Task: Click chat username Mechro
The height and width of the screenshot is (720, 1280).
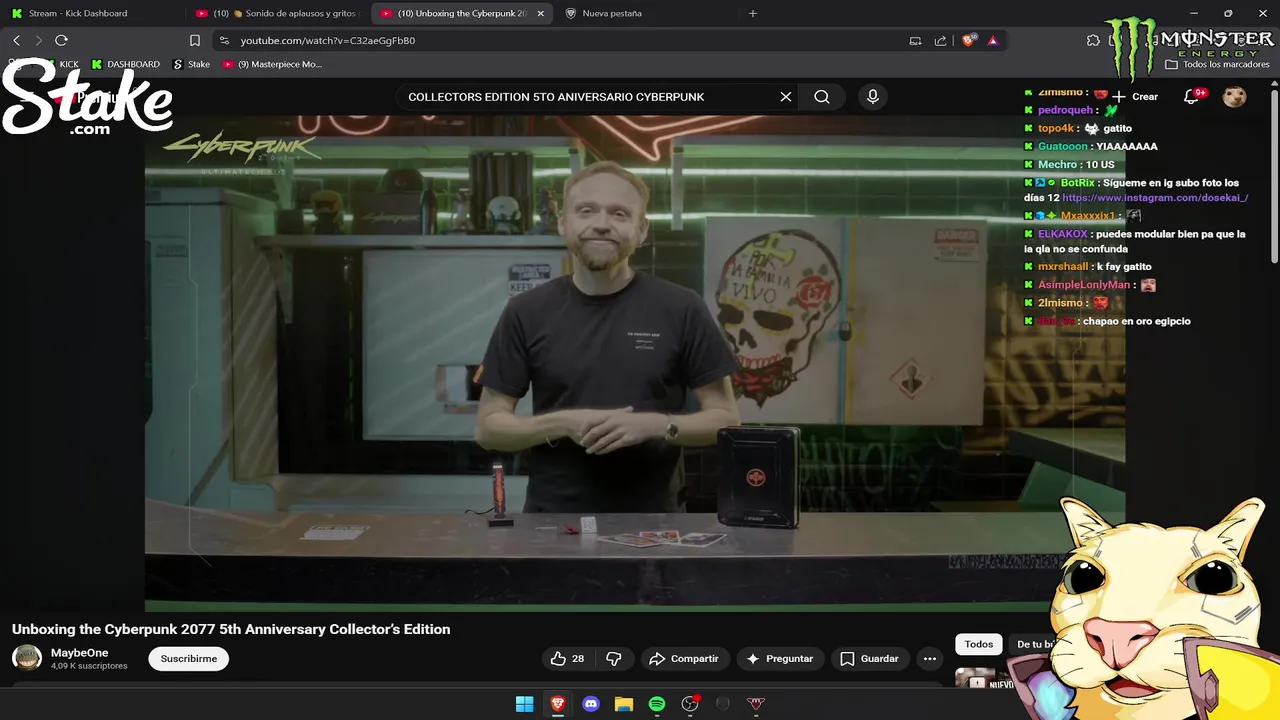Action: tap(1057, 164)
